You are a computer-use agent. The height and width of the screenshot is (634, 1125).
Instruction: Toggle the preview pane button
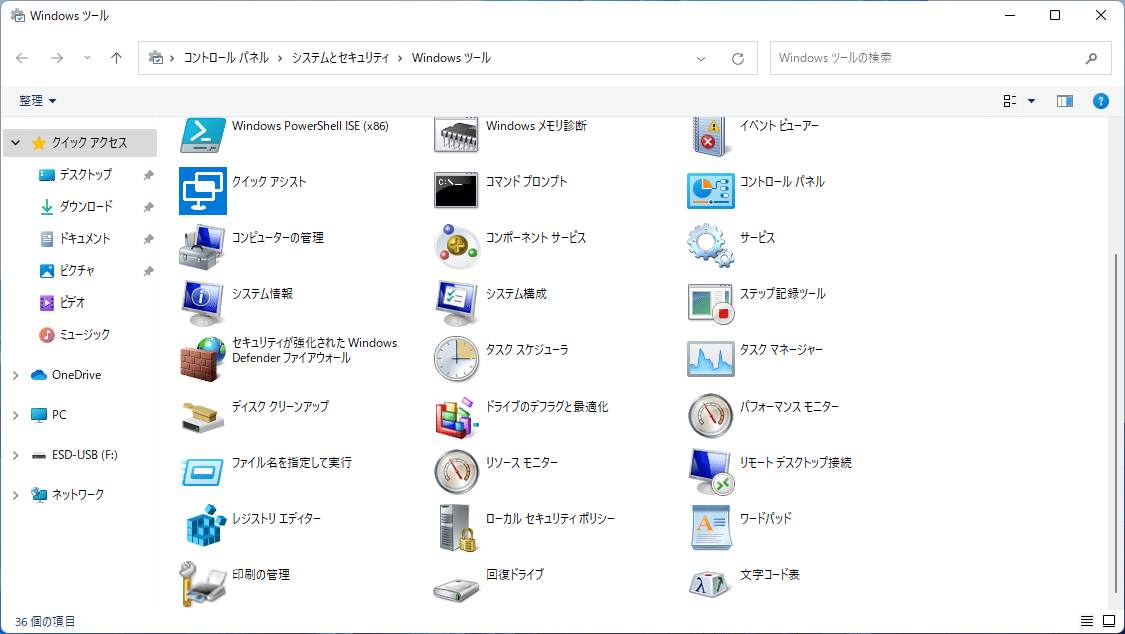pyautogui.click(x=1065, y=101)
